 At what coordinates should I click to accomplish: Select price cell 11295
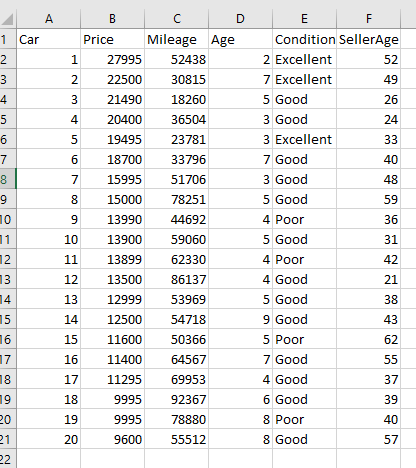113,379
